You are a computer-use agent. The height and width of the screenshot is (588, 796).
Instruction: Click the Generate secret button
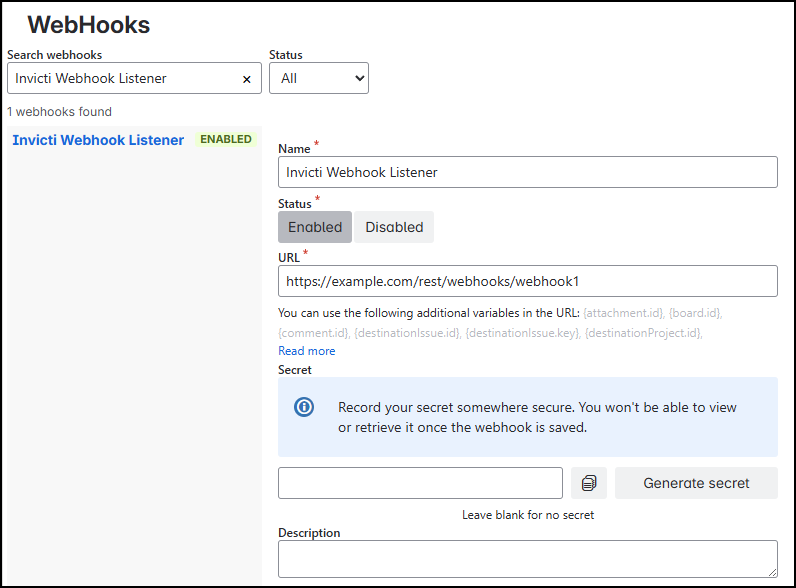pyautogui.click(x=696, y=483)
